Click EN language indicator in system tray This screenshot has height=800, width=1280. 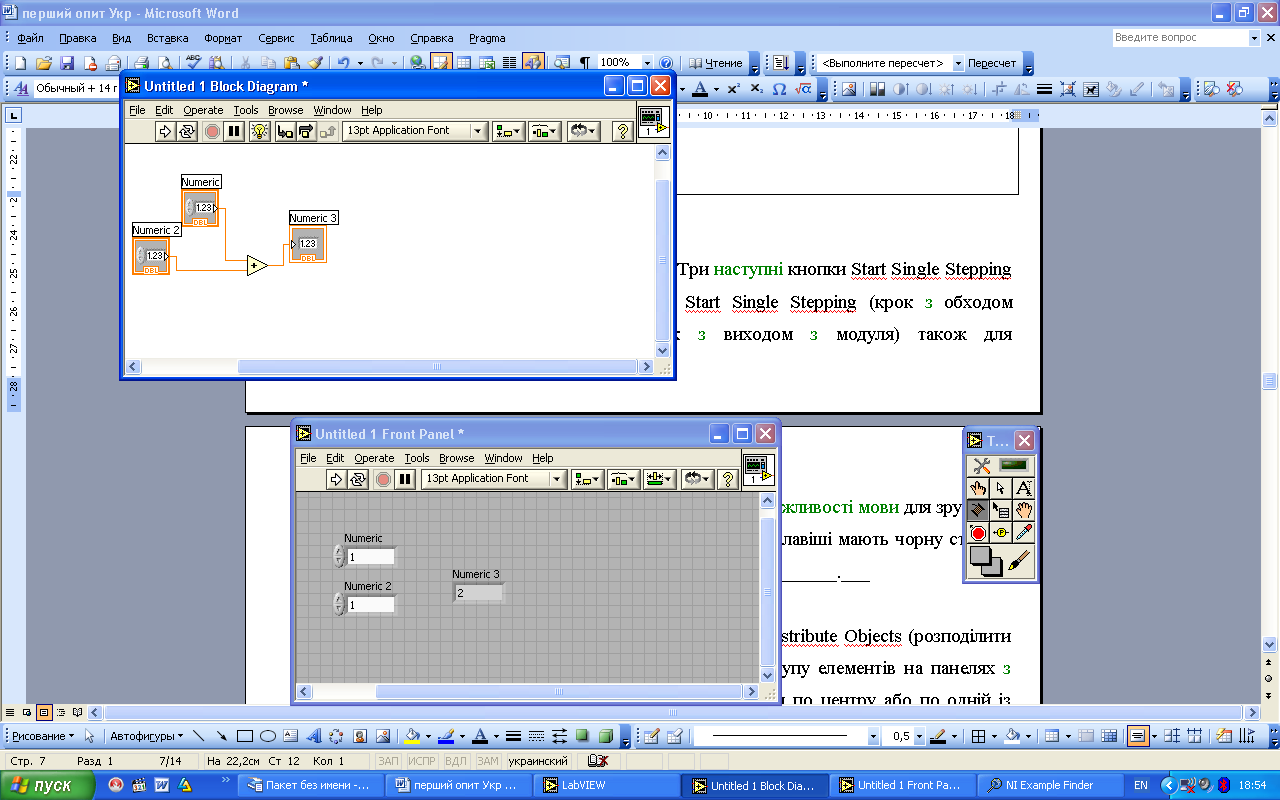click(x=1141, y=786)
